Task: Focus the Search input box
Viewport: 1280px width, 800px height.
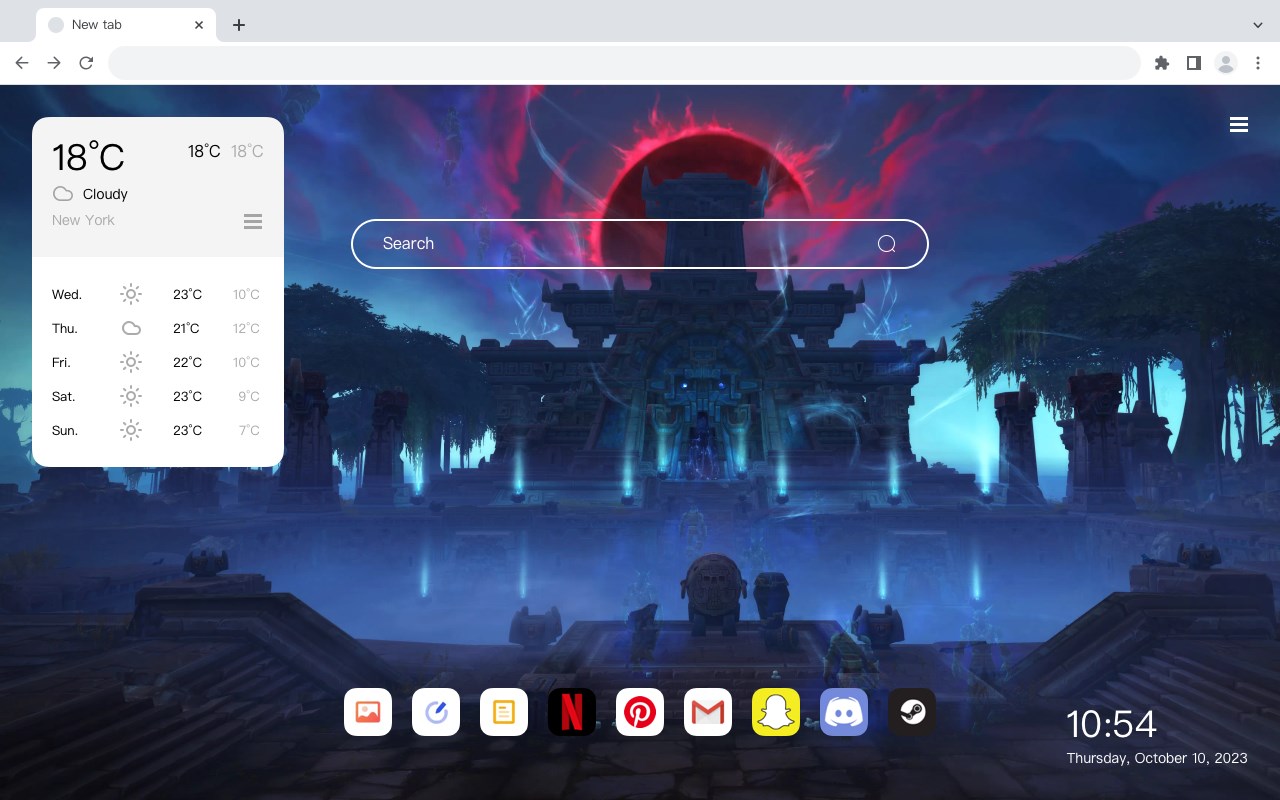Action: 640,244
